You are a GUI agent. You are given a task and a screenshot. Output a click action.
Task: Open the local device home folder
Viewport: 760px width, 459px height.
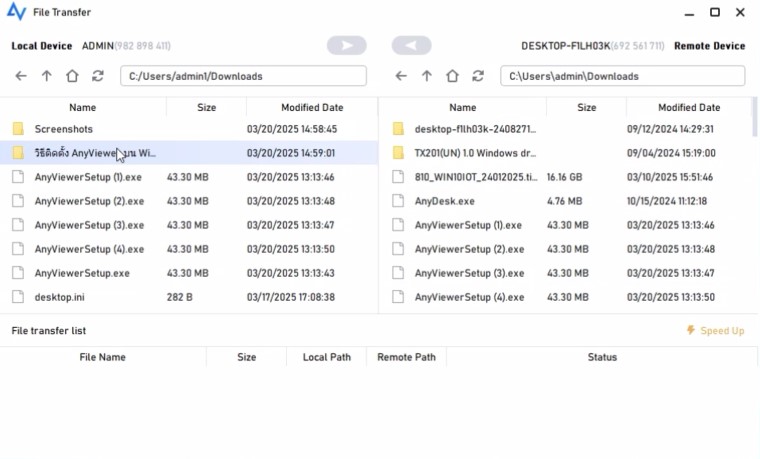tap(72, 76)
